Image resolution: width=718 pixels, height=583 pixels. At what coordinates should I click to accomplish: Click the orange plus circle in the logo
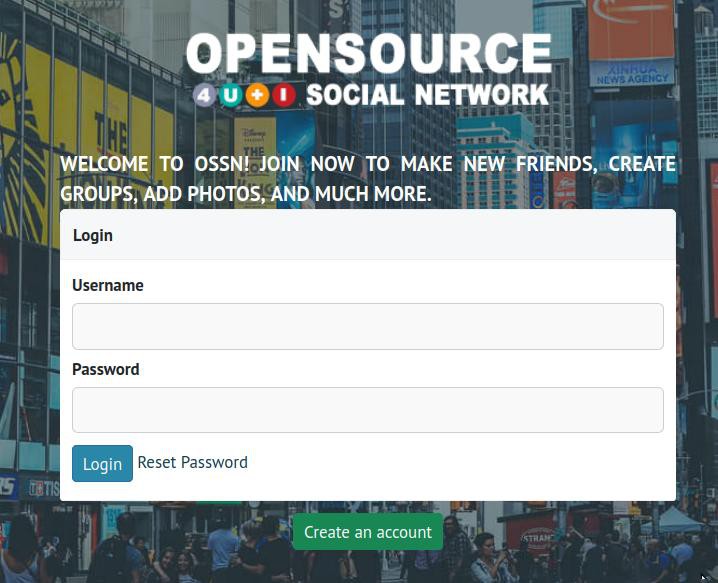coord(258,96)
